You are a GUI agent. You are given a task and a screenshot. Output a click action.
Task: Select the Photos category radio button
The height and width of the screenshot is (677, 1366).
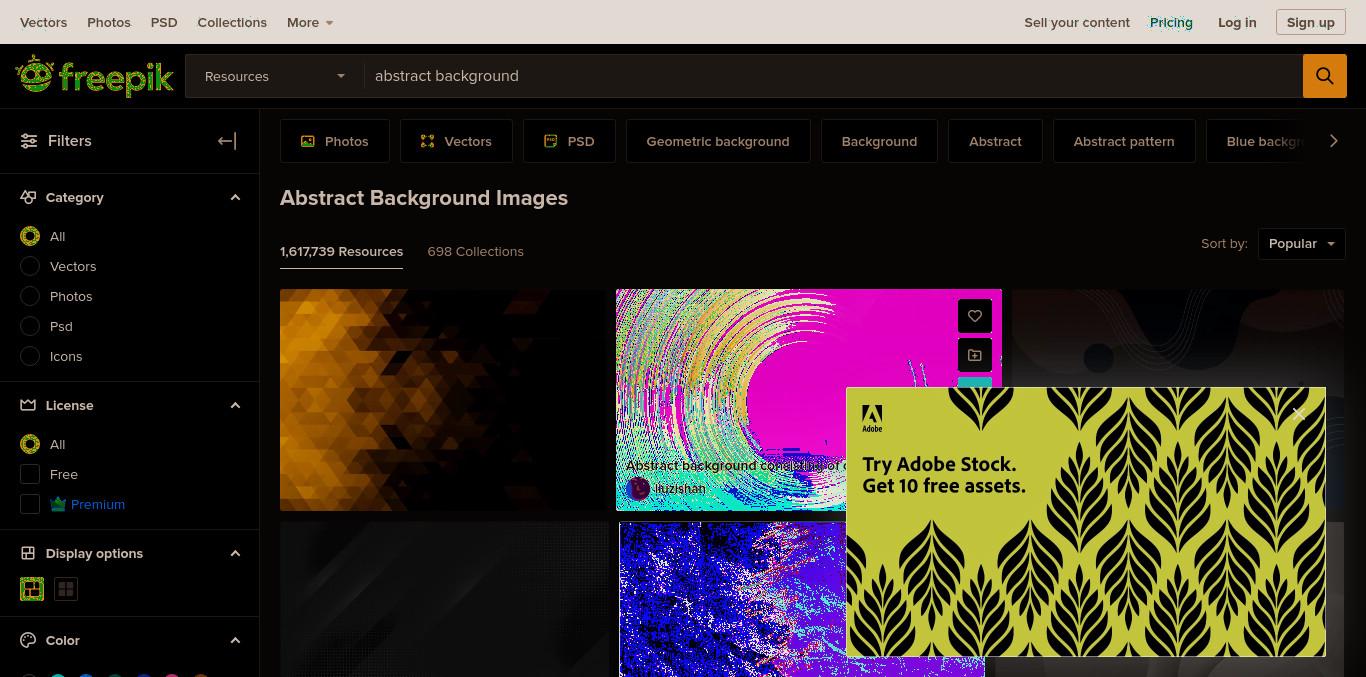30,296
